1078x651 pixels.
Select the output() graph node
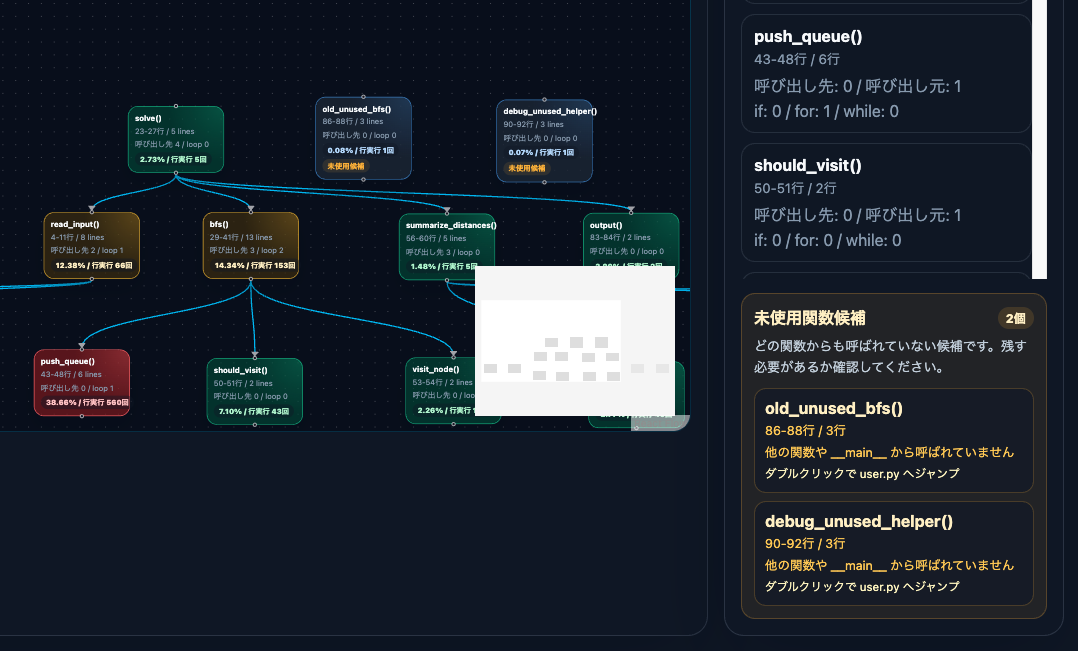[x=631, y=240]
